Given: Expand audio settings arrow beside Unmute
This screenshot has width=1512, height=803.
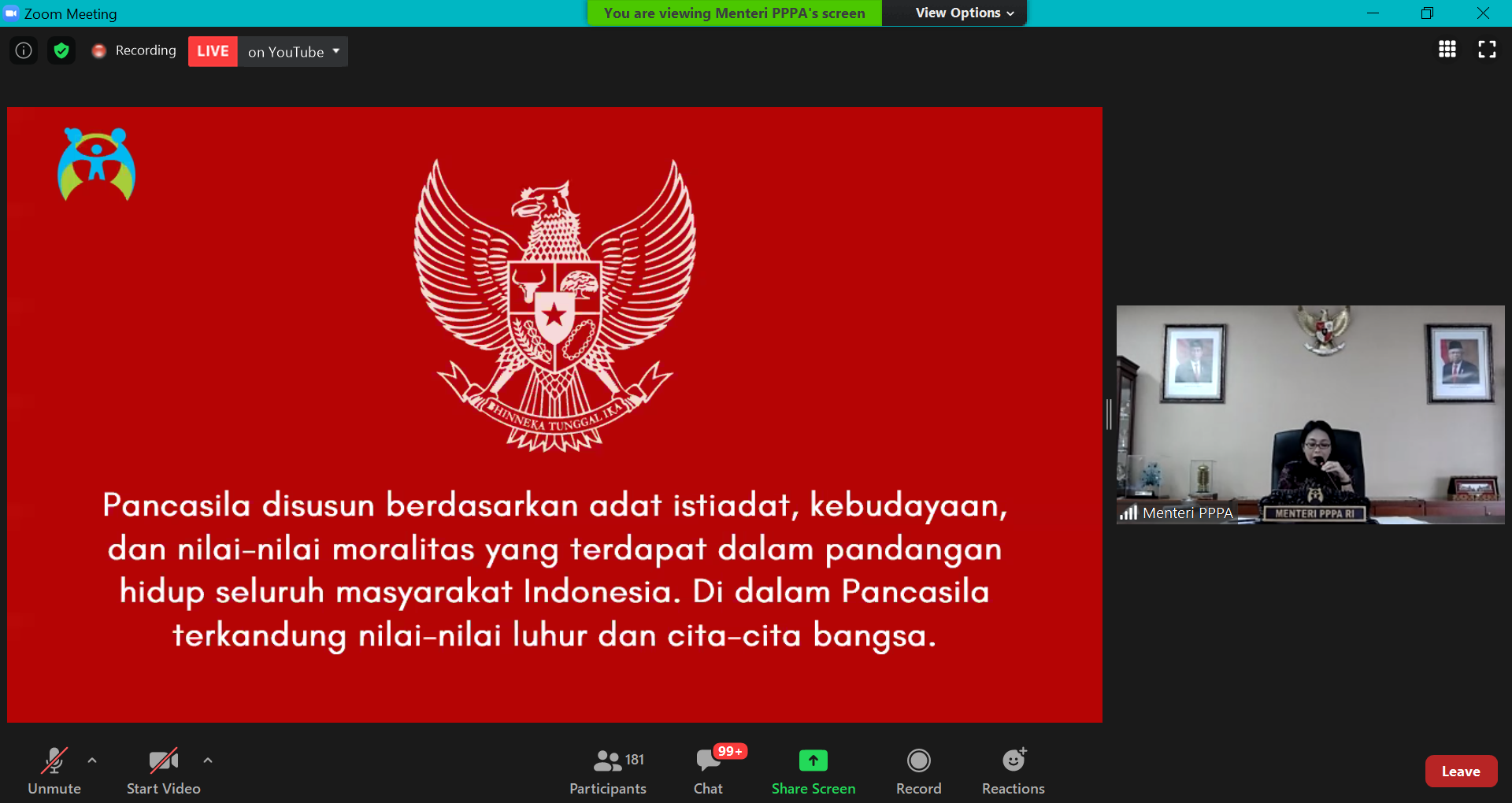Looking at the screenshot, I should [92, 760].
